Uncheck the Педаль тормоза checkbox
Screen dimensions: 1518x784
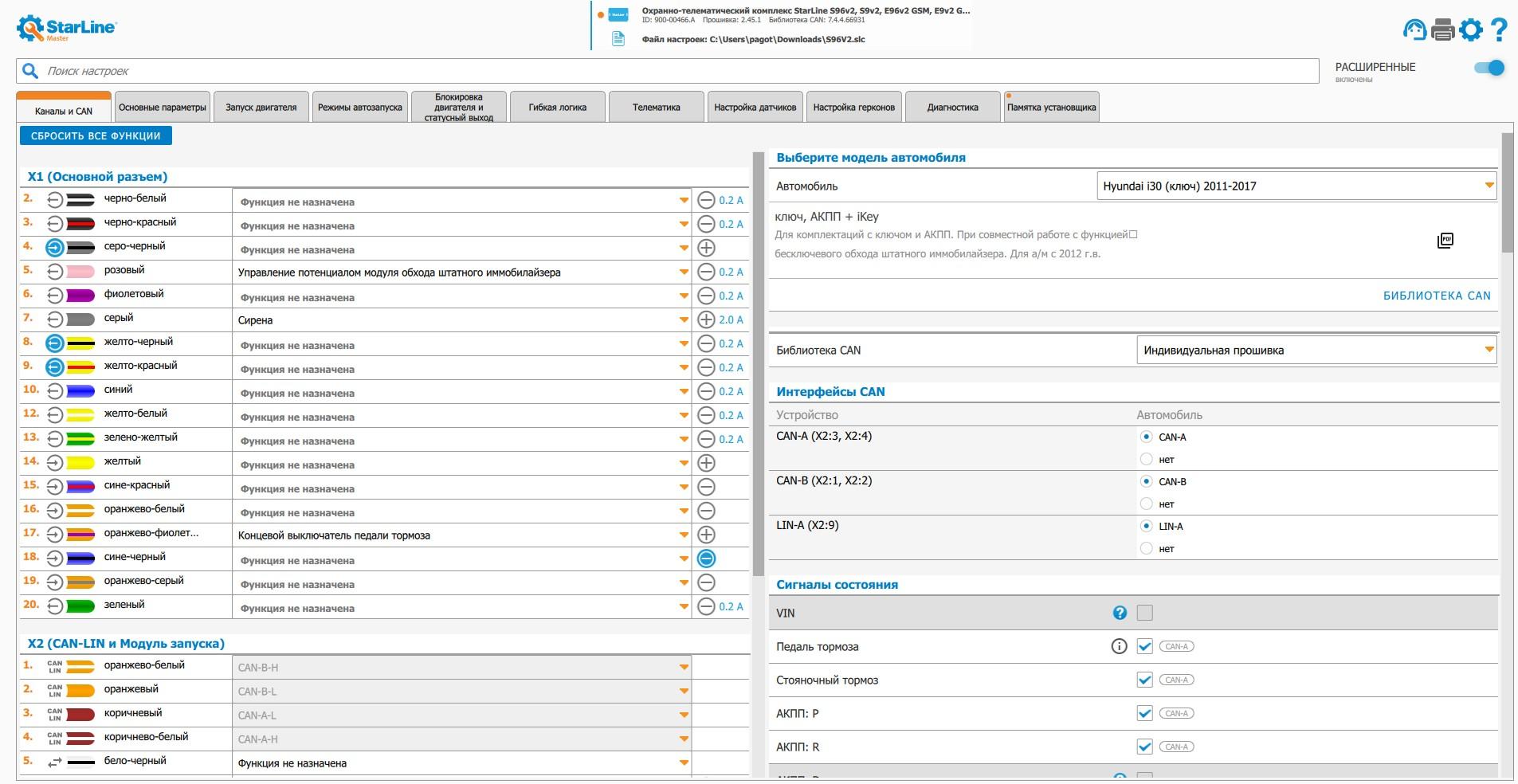click(1145, 646)
